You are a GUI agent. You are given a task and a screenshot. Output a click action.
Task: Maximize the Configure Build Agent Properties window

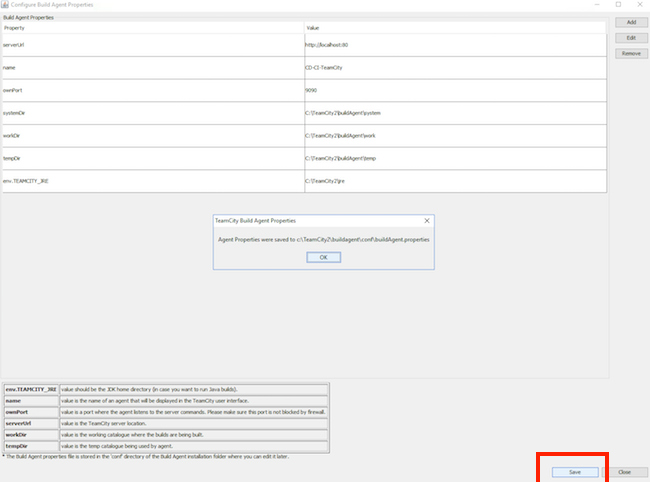(618, 5)
